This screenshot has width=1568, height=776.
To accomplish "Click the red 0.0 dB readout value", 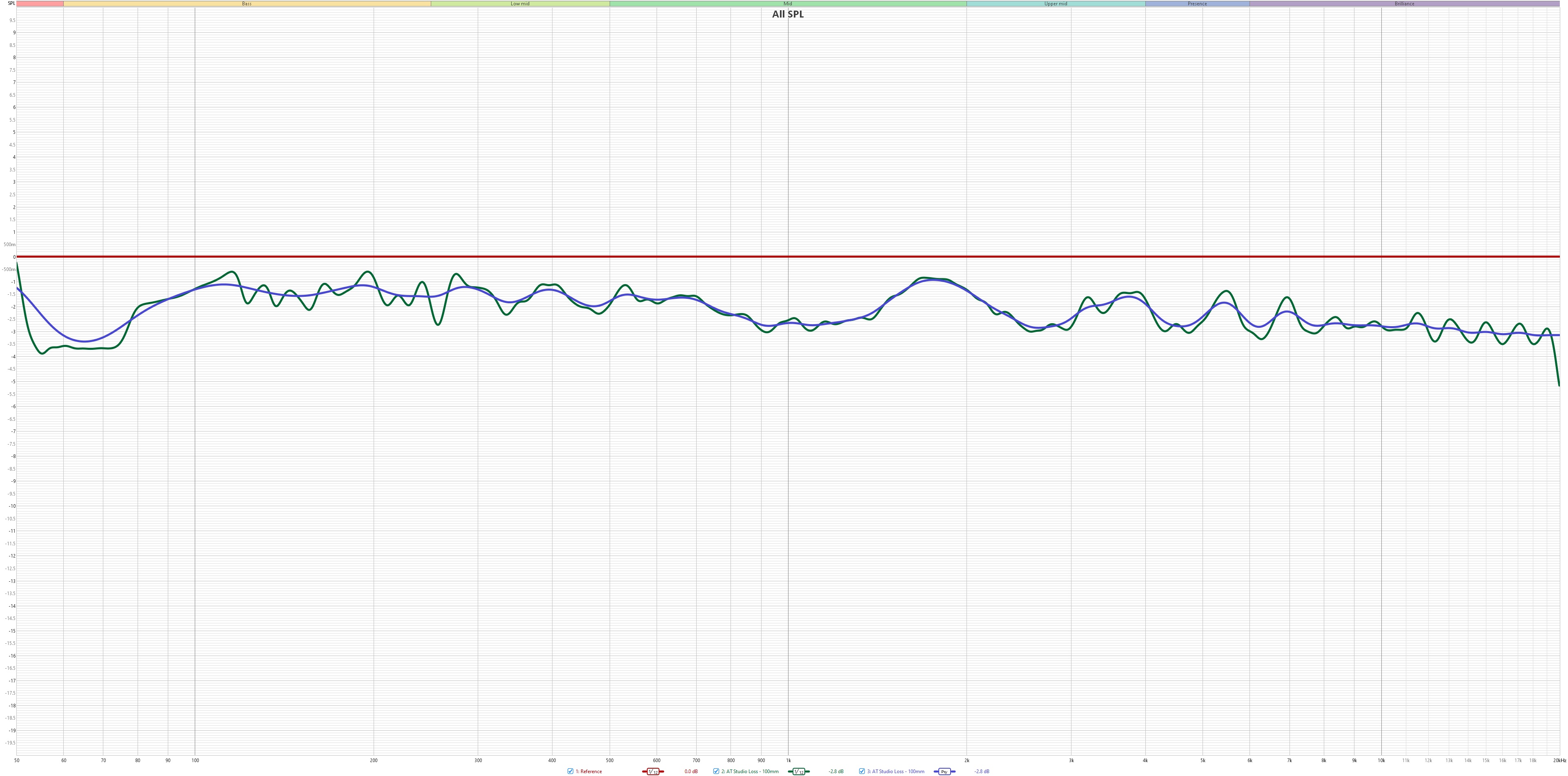I will tap(691, 771).
